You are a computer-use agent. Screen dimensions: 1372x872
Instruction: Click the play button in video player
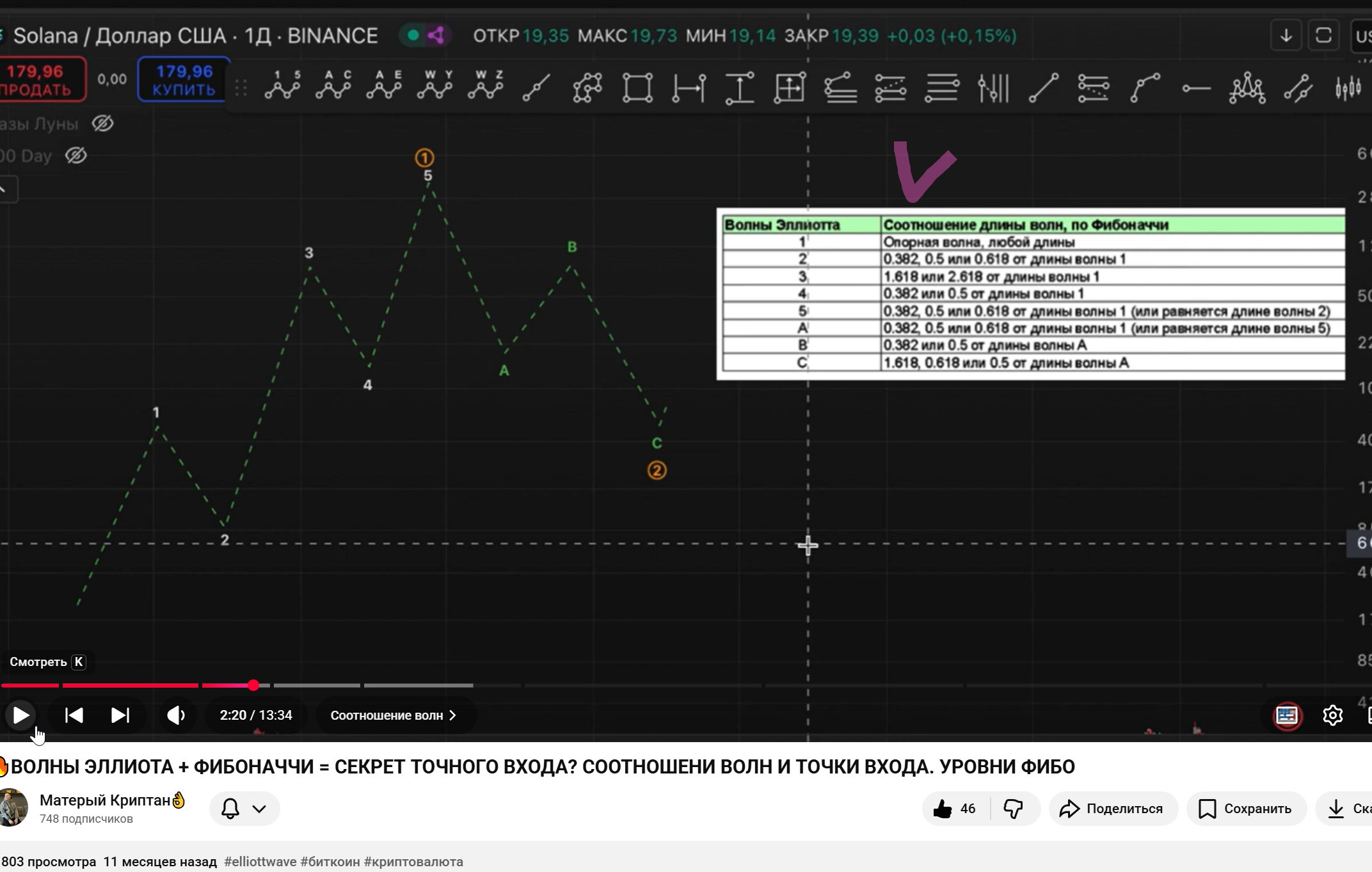pyautogui.click(x=20, y=715)
